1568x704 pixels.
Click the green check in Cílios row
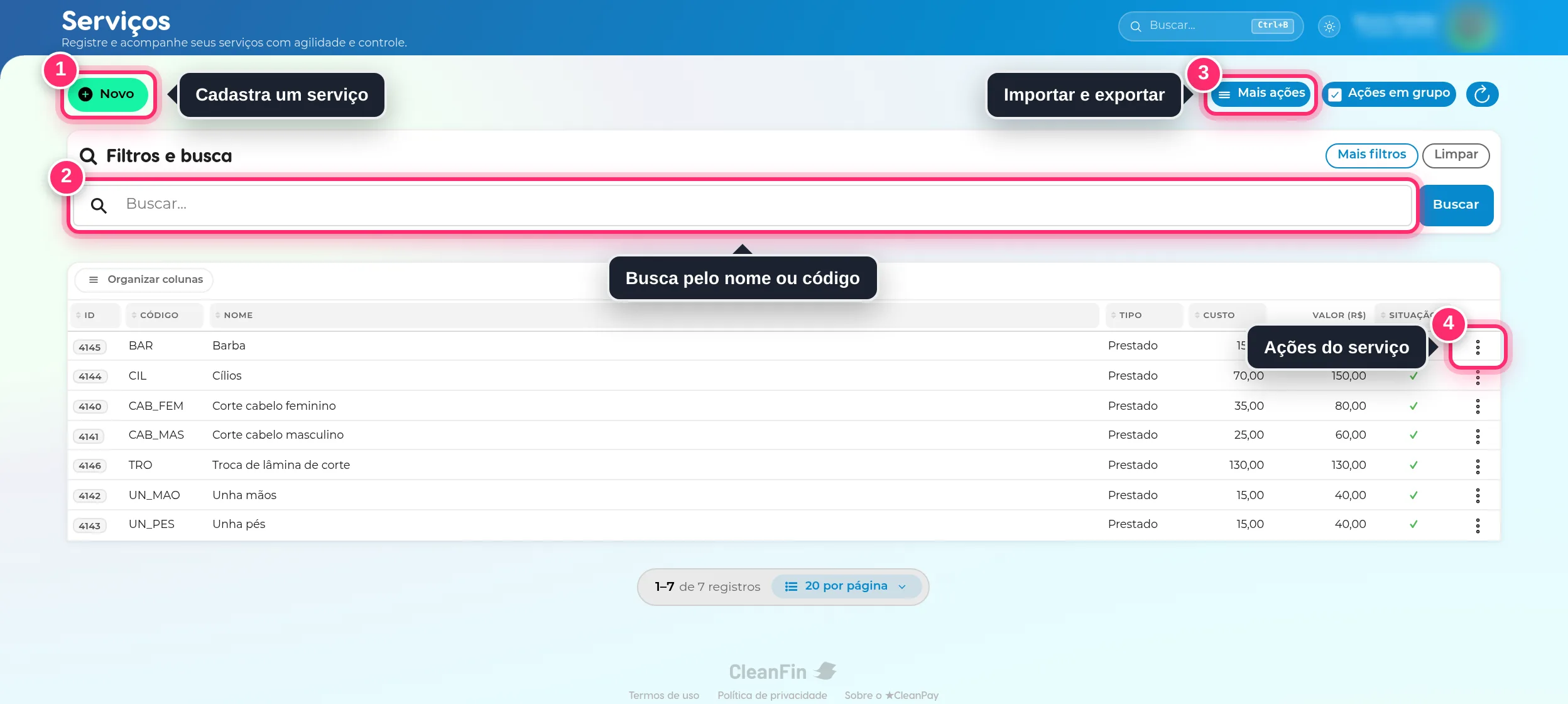pos(1413,376)
